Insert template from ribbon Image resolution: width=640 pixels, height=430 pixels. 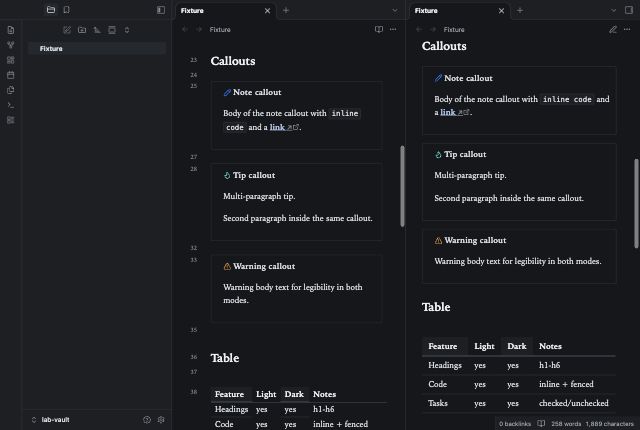(x=11, y=90)
